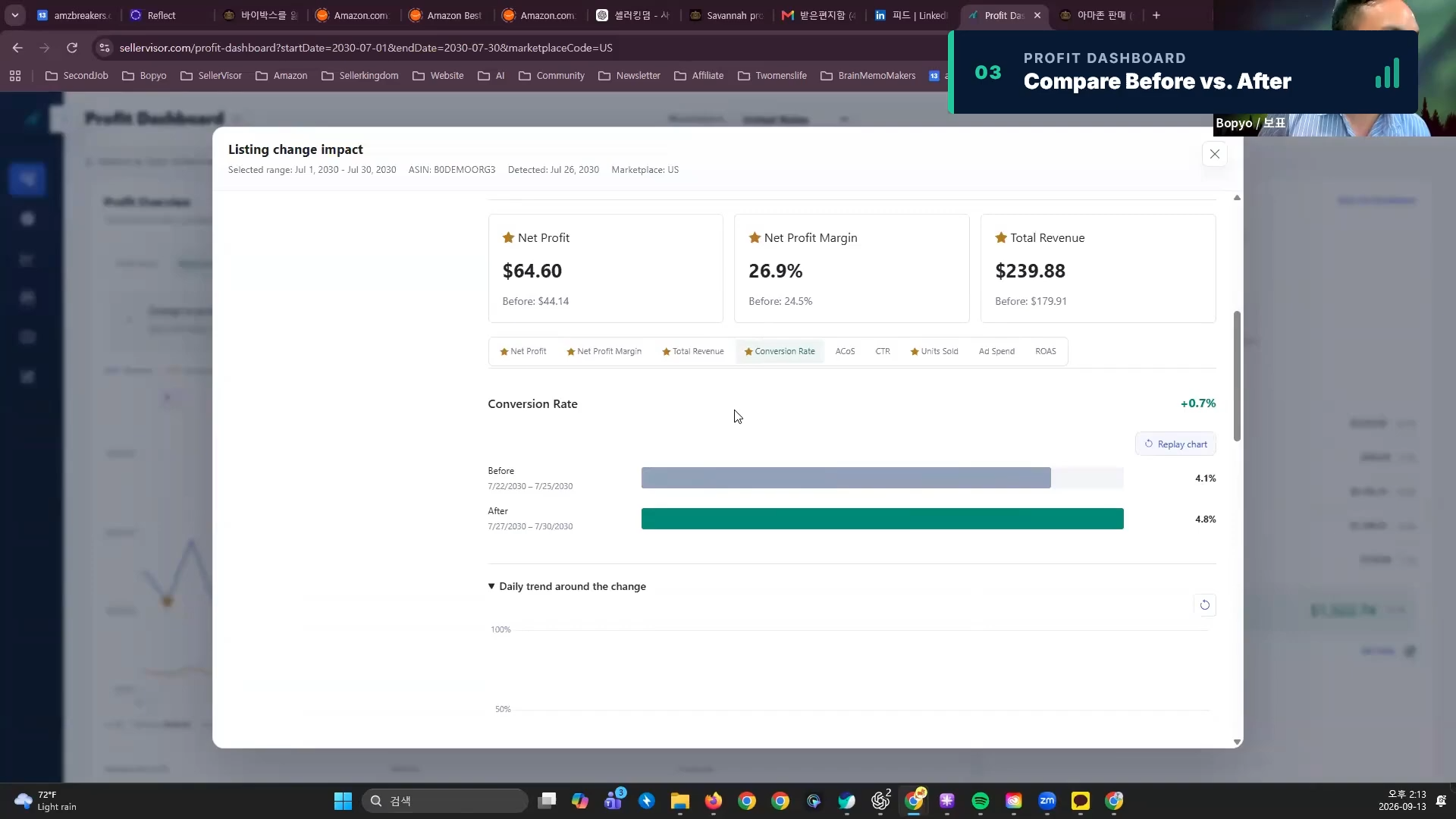Open a new browser tab

click(x=1156, y=15)
